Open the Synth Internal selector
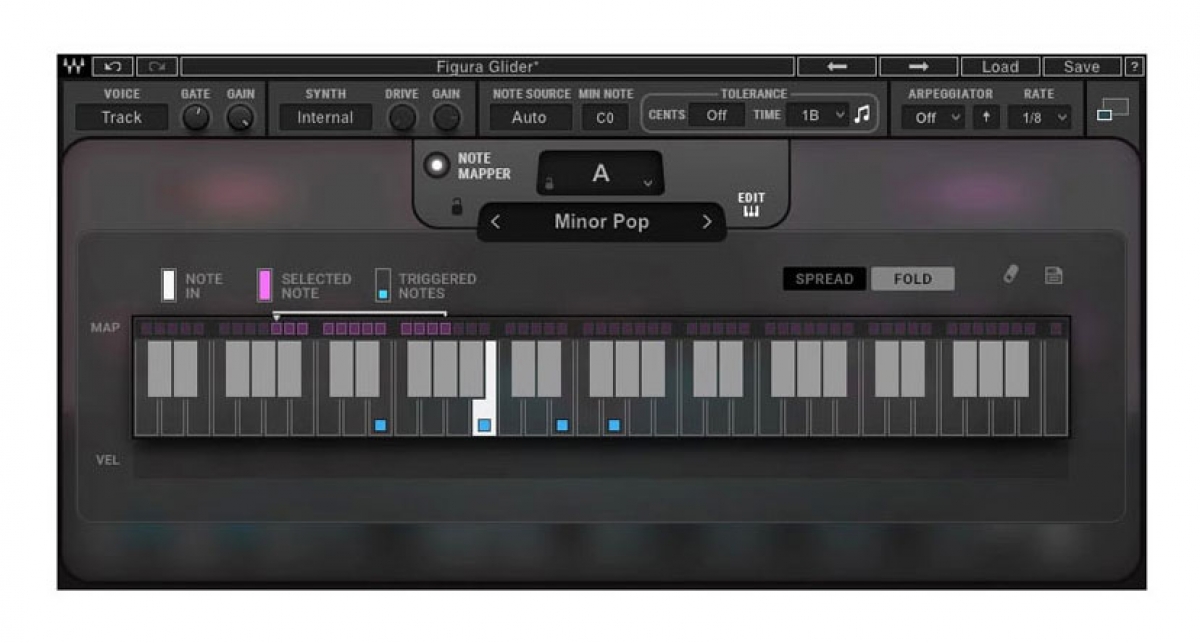Image resolution: width=1200 pixels, height=643 pixels. click(x=325, y=117)
